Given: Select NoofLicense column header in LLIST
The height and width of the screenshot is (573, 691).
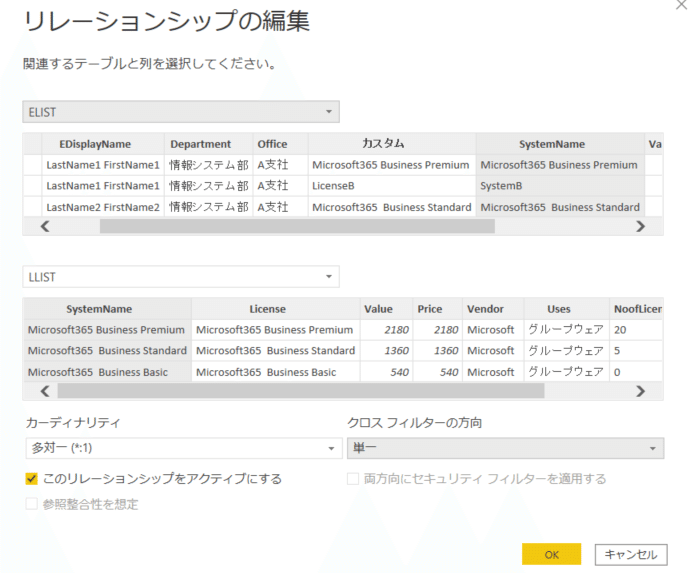Looking at the screenshot, I should (x=637, y=309).
